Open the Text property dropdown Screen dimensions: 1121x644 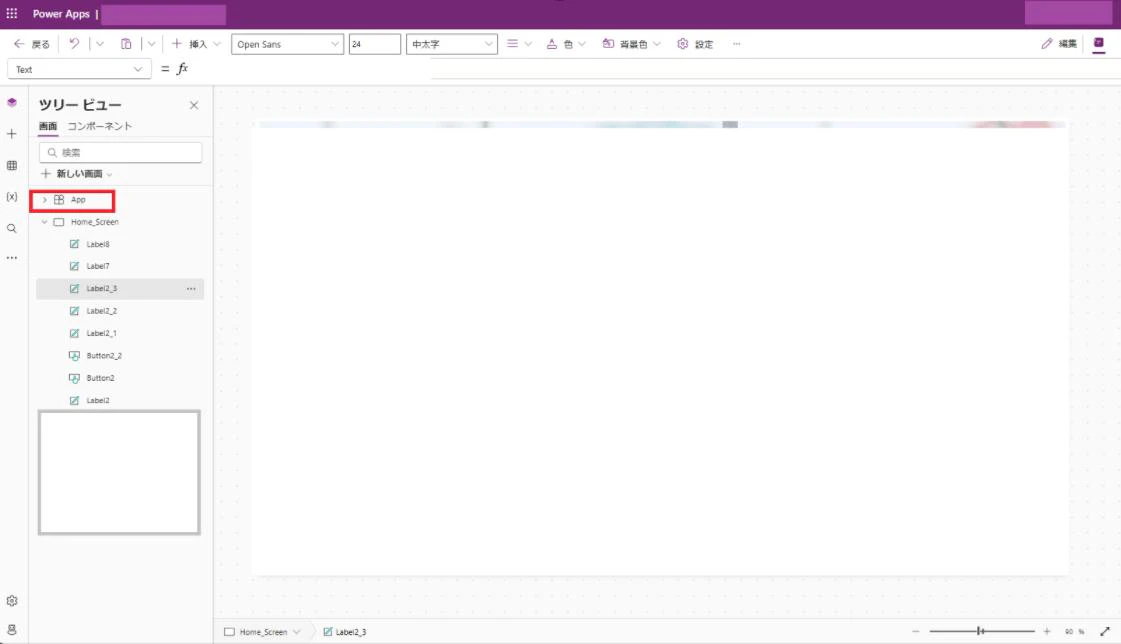(79, 69)
